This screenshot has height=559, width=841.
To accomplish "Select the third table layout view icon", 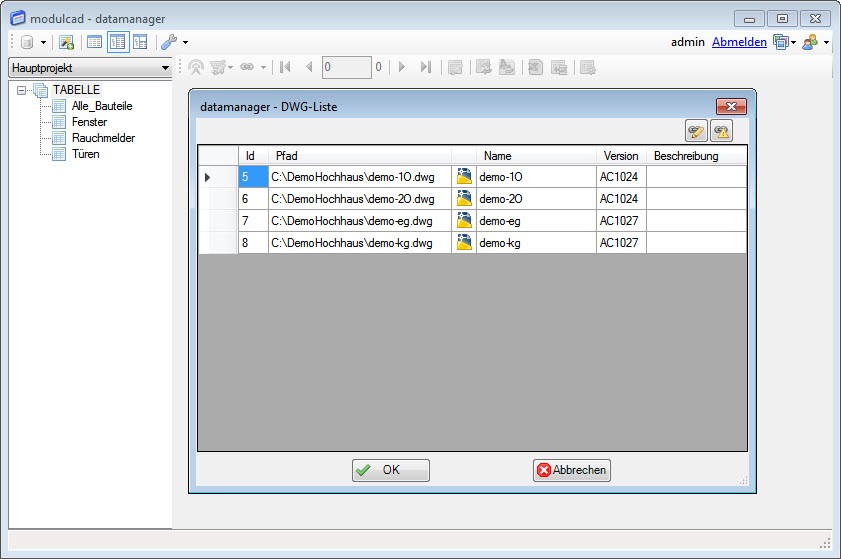I will (x=141, y=42).
